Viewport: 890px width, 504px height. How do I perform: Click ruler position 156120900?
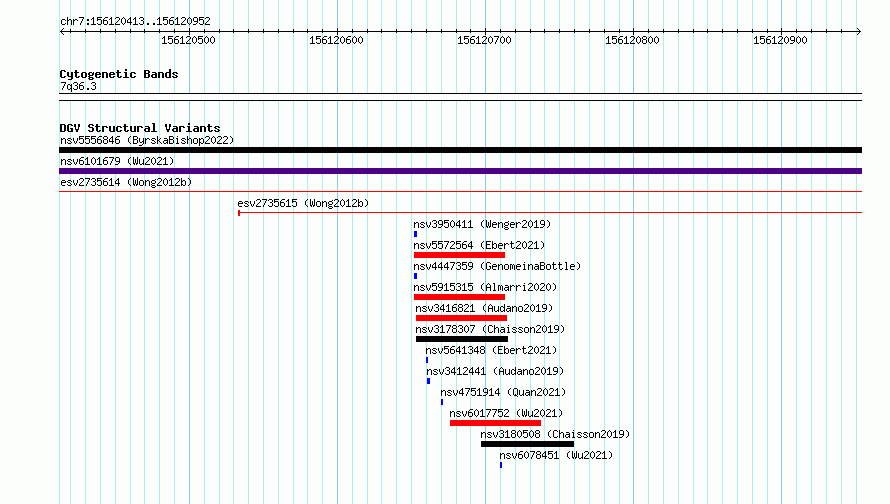pyautogui.click(x=780, y=40)
